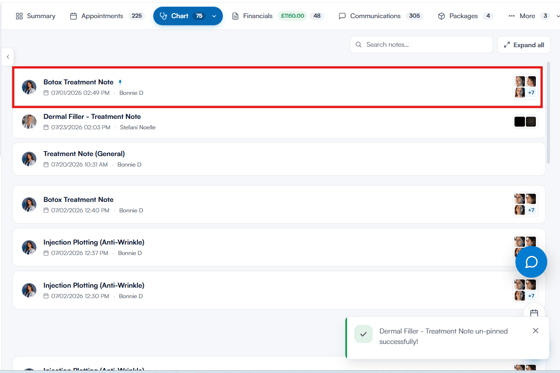
Task: Dismiss the un-pinned success notification
Action: tap(535, 331)
